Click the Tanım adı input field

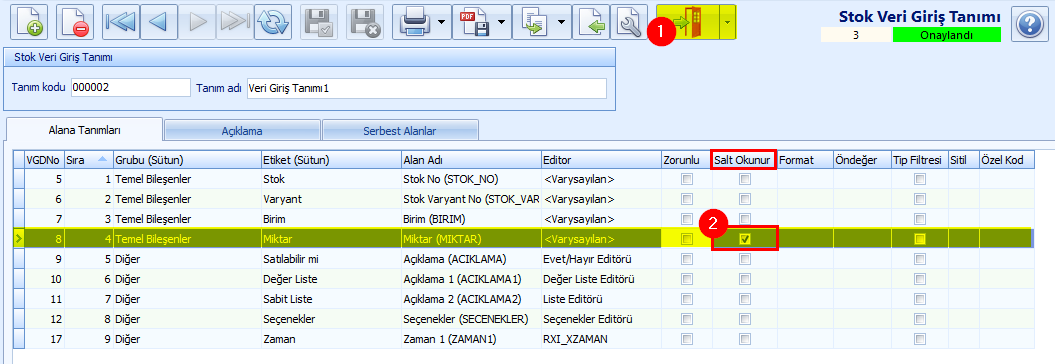427,88
